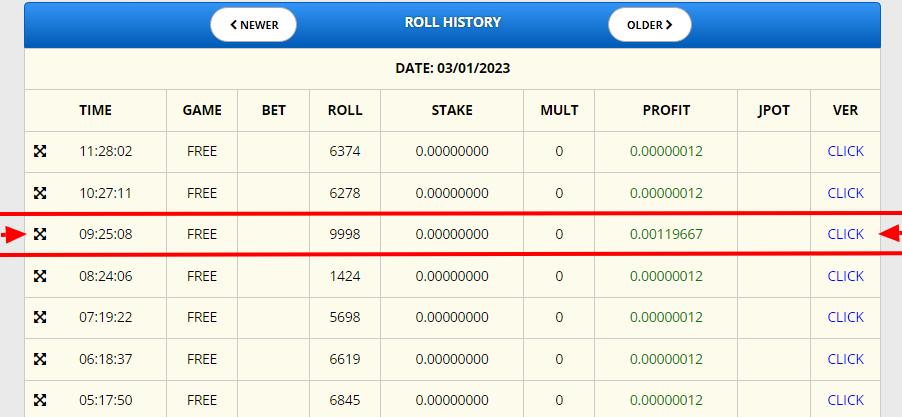The width and height of the screenshot is (902, 417).
Task: Expand the 10:27:11 roll row icon
Action: pos(40,193)
